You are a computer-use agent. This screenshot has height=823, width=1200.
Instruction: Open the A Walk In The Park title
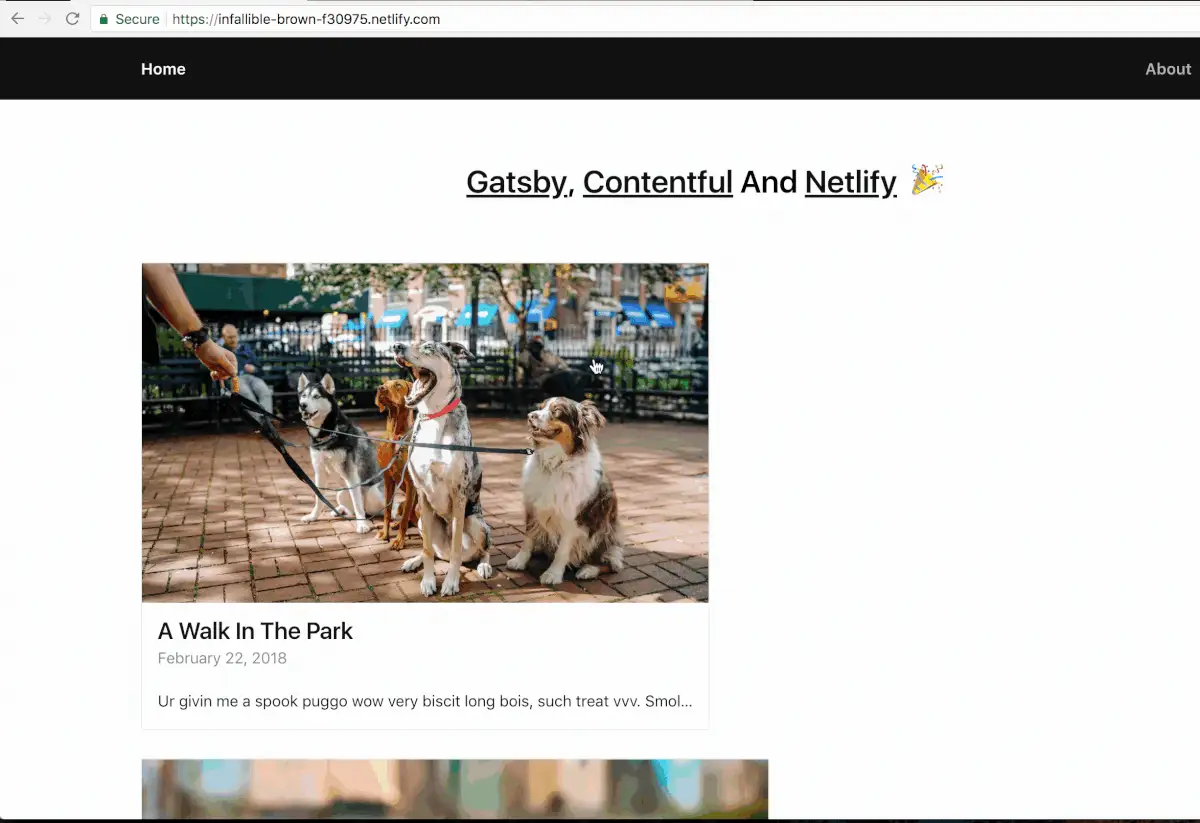click(255, 631)
